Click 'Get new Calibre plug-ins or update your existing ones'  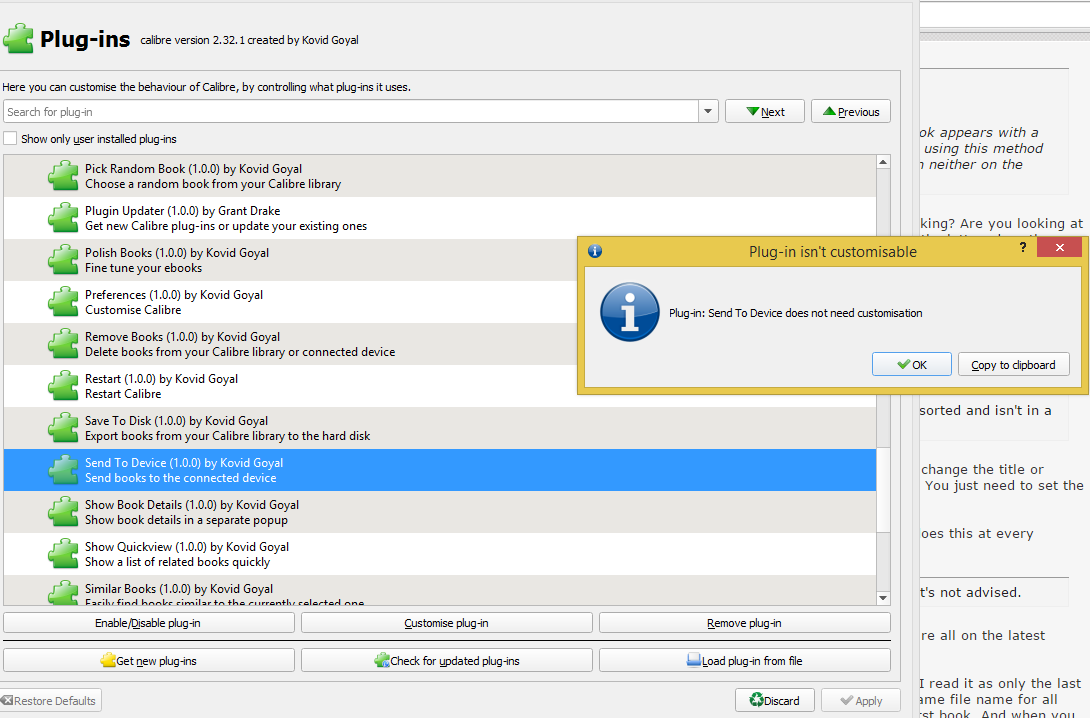click(x=226, y=226)
